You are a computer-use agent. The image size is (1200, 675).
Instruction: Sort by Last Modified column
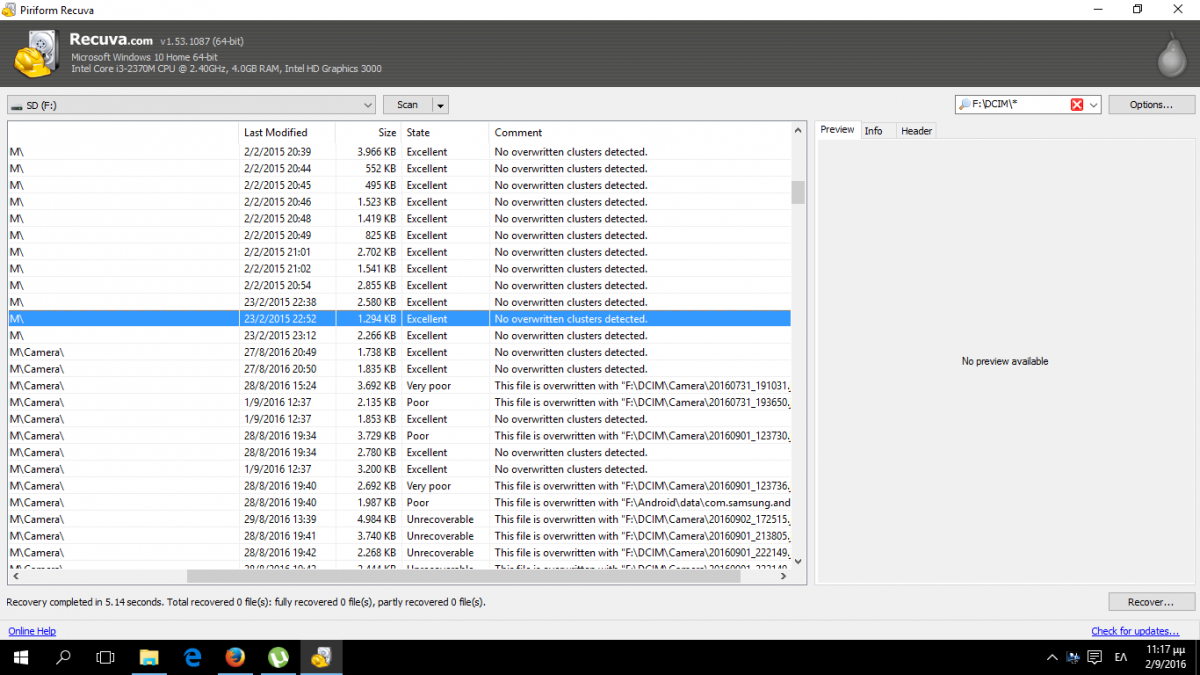(288, 132)
